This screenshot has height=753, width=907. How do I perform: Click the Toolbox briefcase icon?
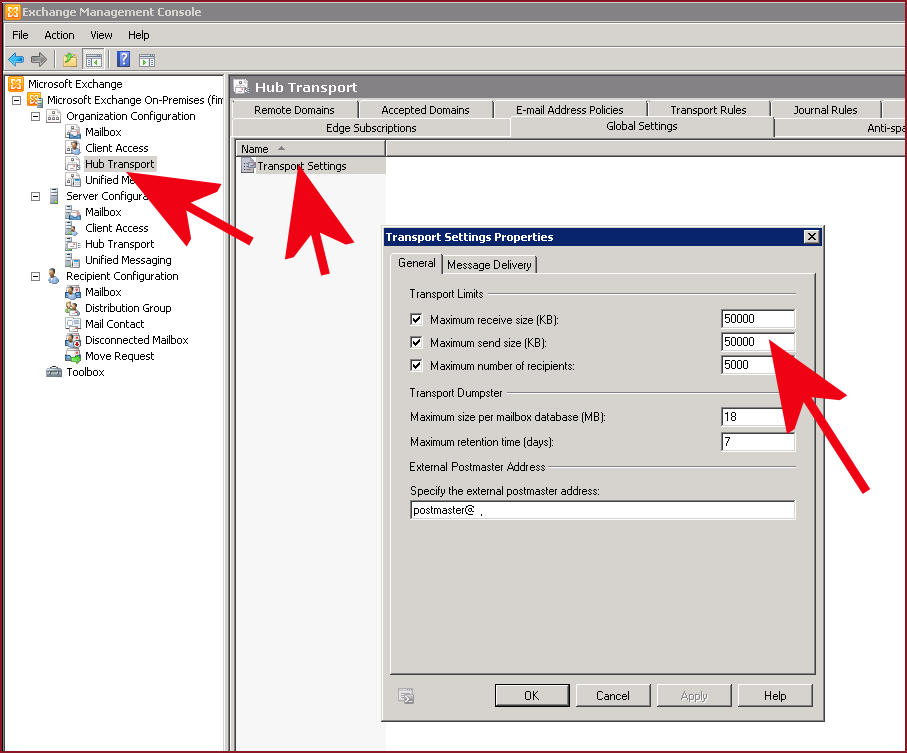point(54,372)
